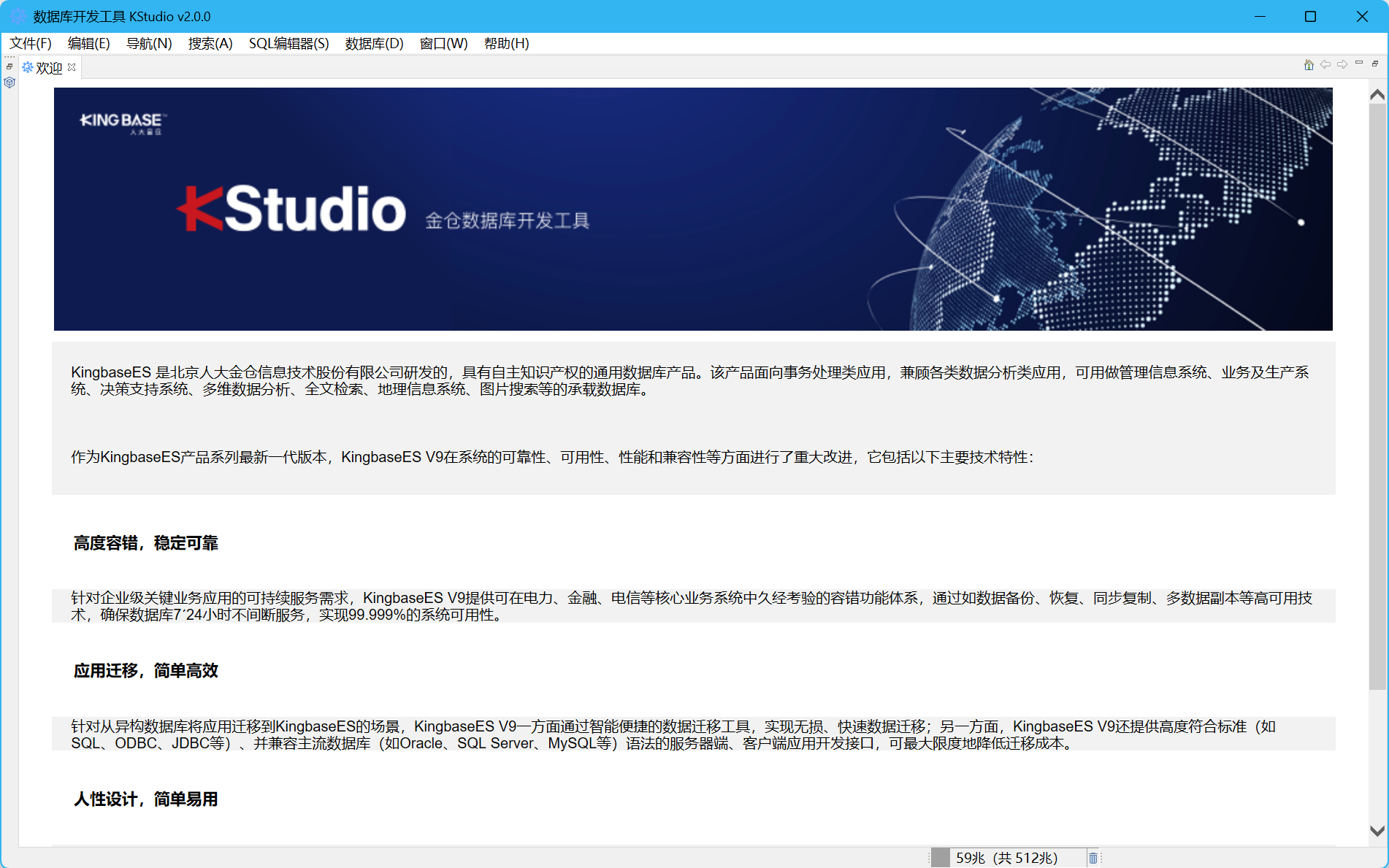Click the paragraph starting 作为KingbaseES产品系列
This screenshot has width=1389, height=868.
pos(552,457)
